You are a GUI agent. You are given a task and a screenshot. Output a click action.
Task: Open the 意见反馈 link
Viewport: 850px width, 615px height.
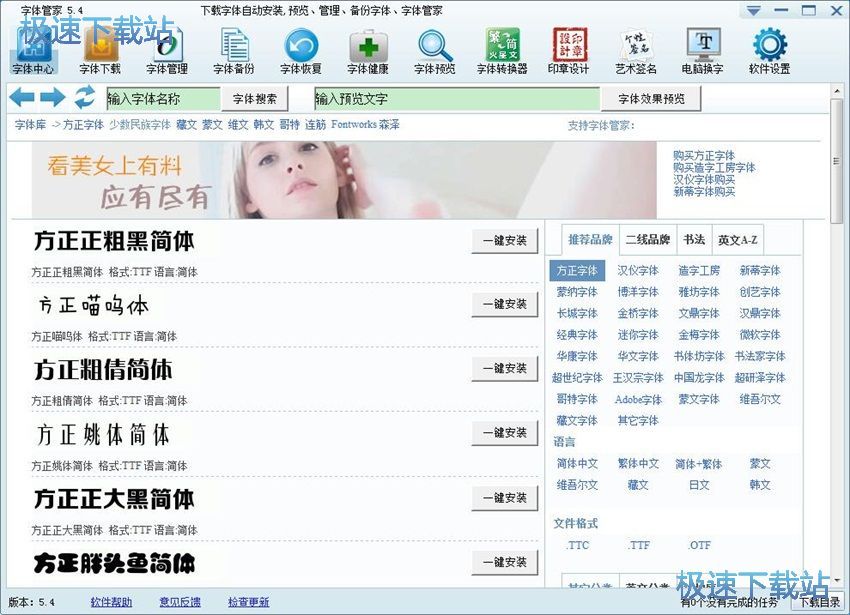tap(180, 602)
